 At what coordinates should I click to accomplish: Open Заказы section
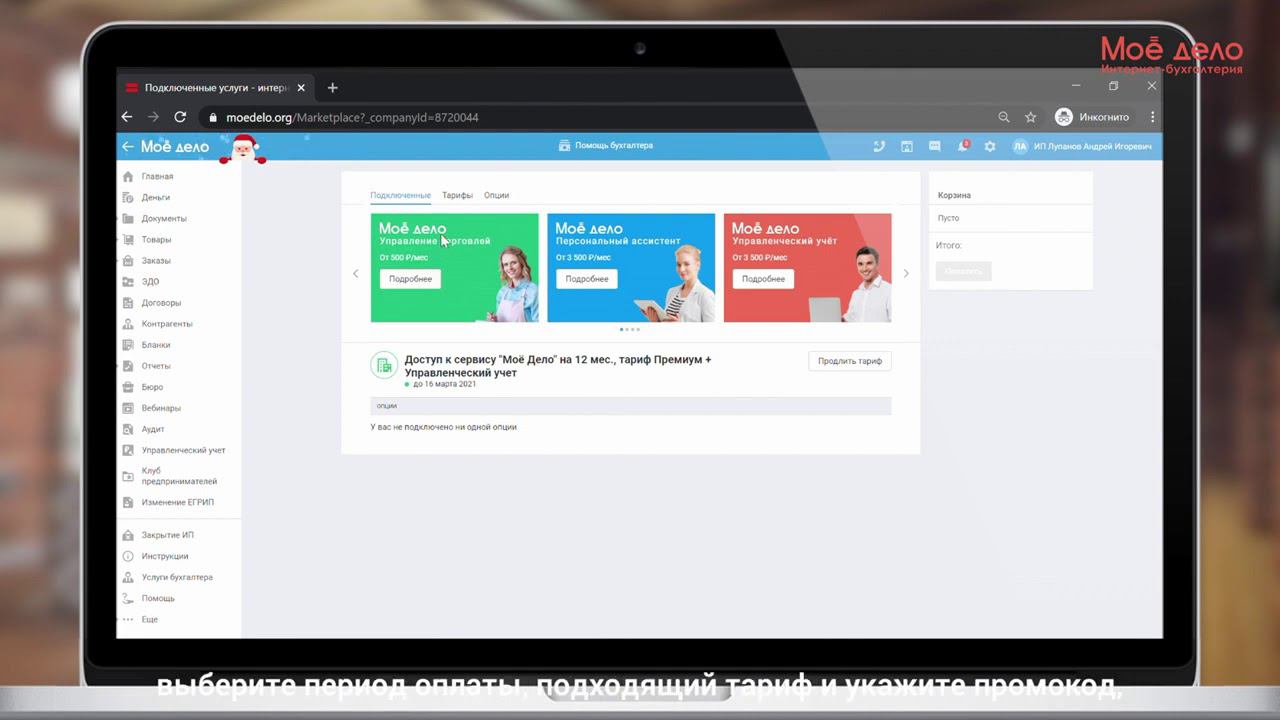click(x=156, y=260)
